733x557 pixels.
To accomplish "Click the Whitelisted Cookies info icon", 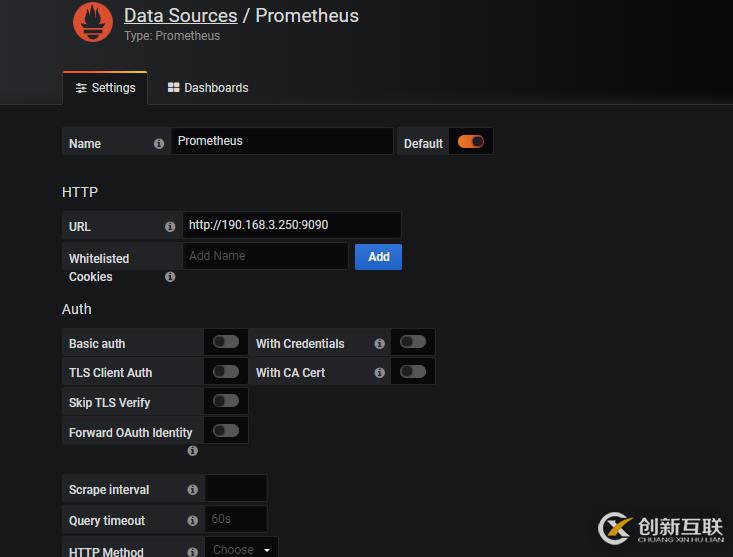I will (x=170, y=277).
